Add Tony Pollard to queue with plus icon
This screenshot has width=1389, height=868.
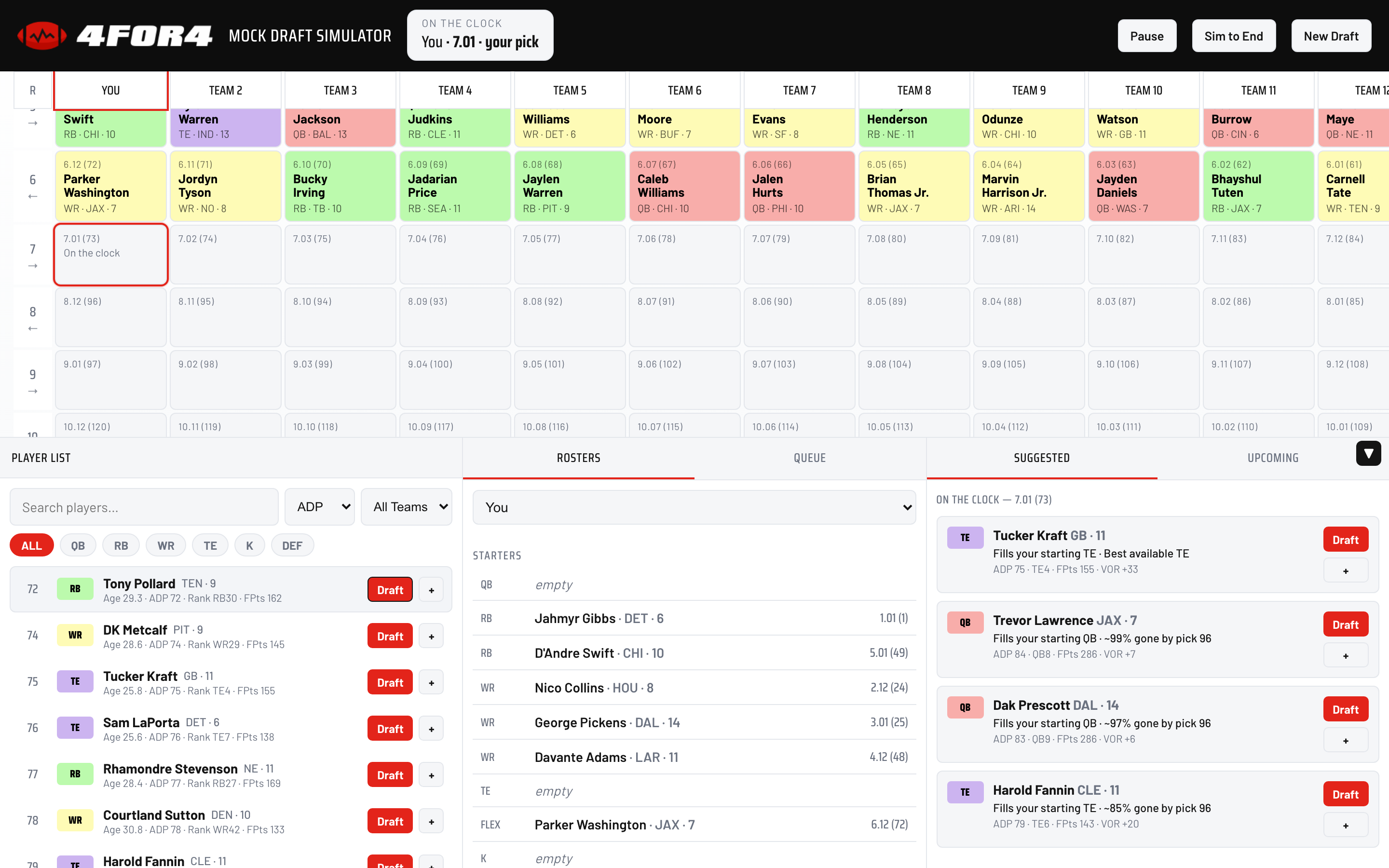431,590
